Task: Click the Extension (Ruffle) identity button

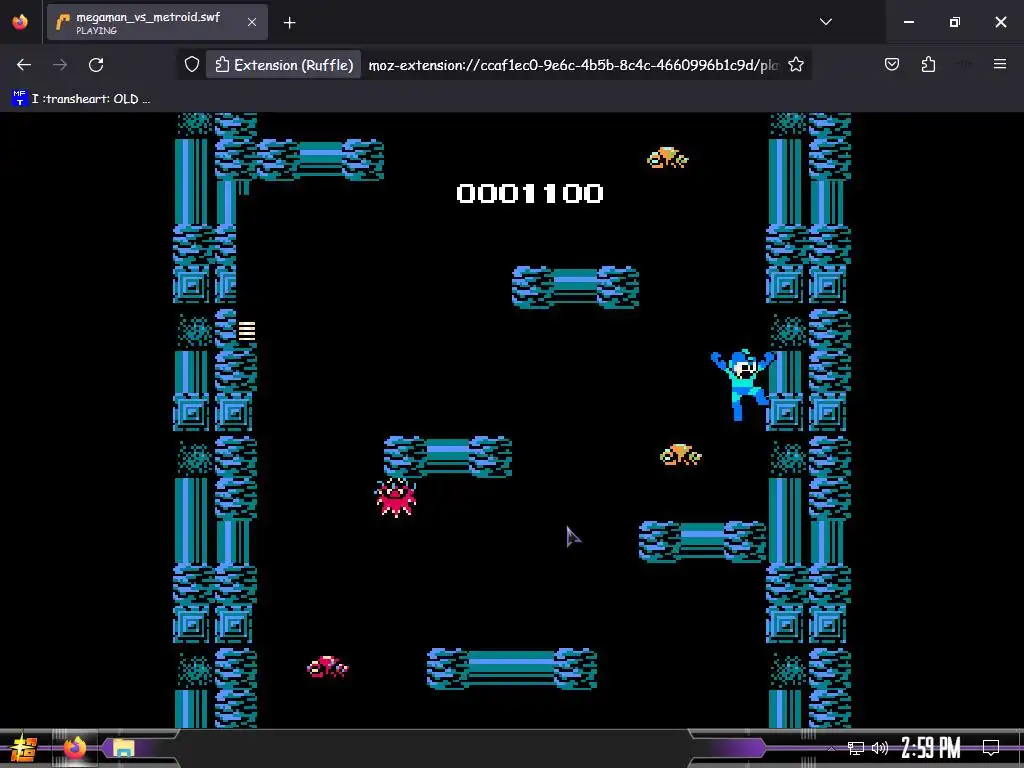Action: (283, 65)
